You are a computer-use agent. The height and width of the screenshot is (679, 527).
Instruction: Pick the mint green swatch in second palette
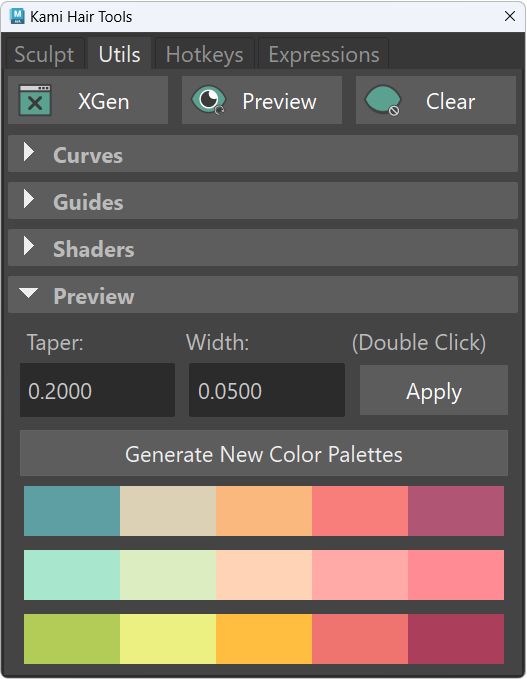pos(72,575)
